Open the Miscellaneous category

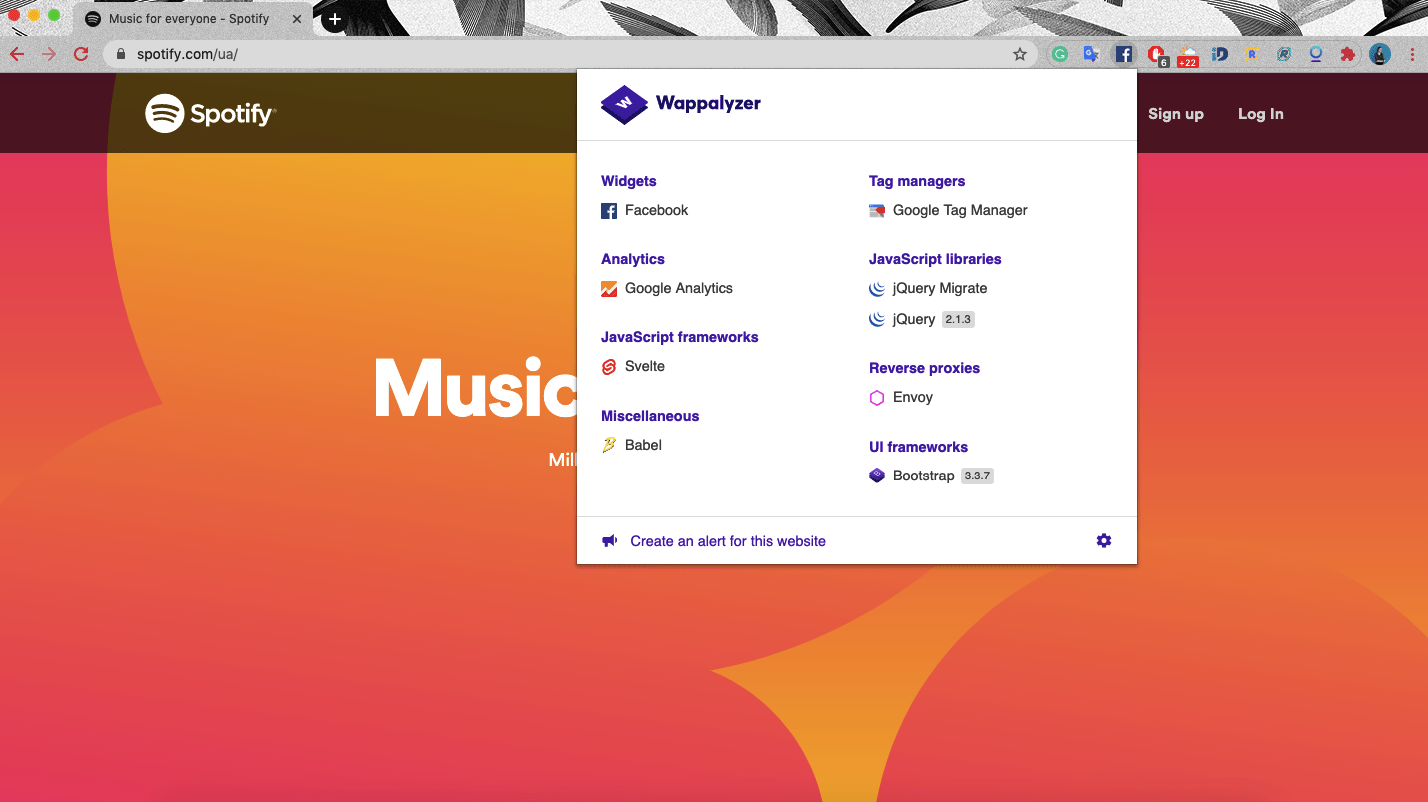[650, 416]
